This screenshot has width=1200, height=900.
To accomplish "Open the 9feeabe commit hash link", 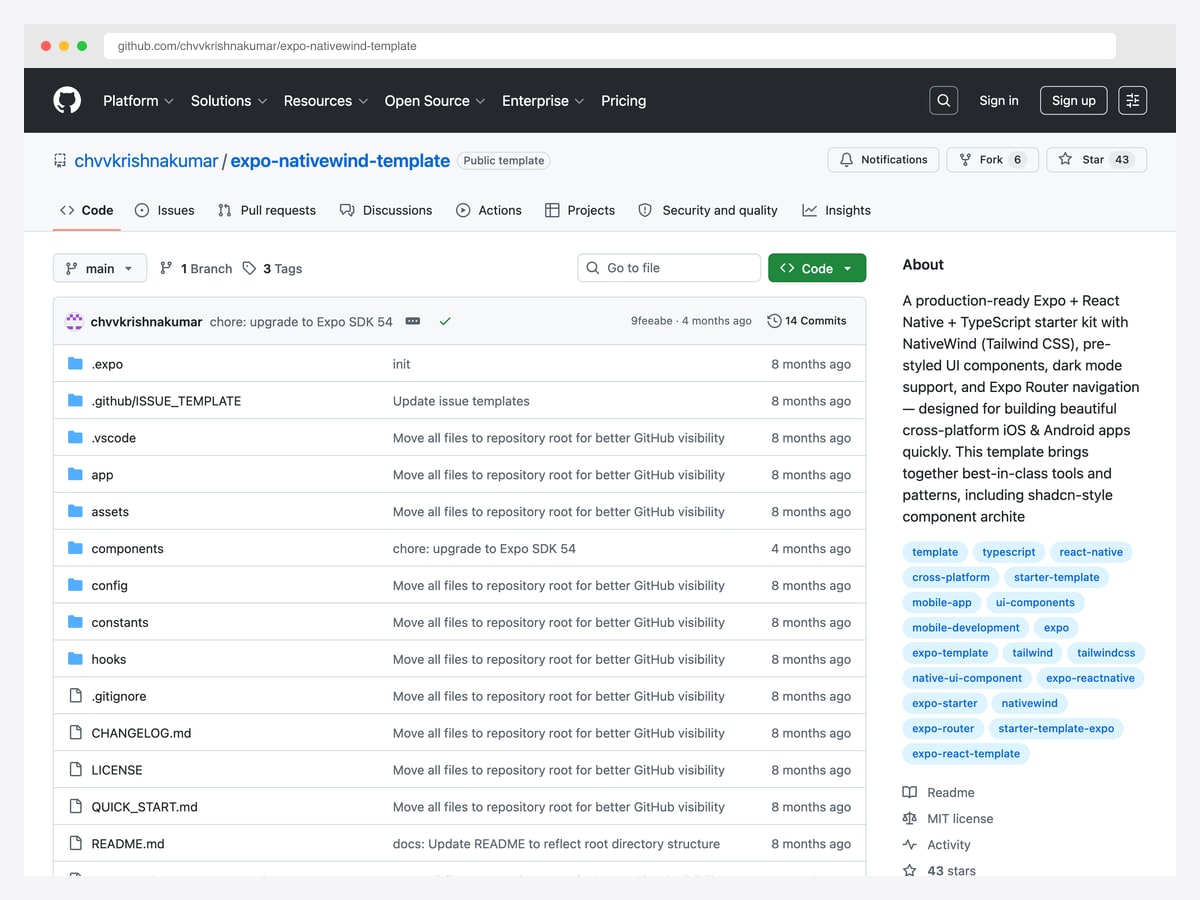I will pyautogui.click(x=652, y=321).
